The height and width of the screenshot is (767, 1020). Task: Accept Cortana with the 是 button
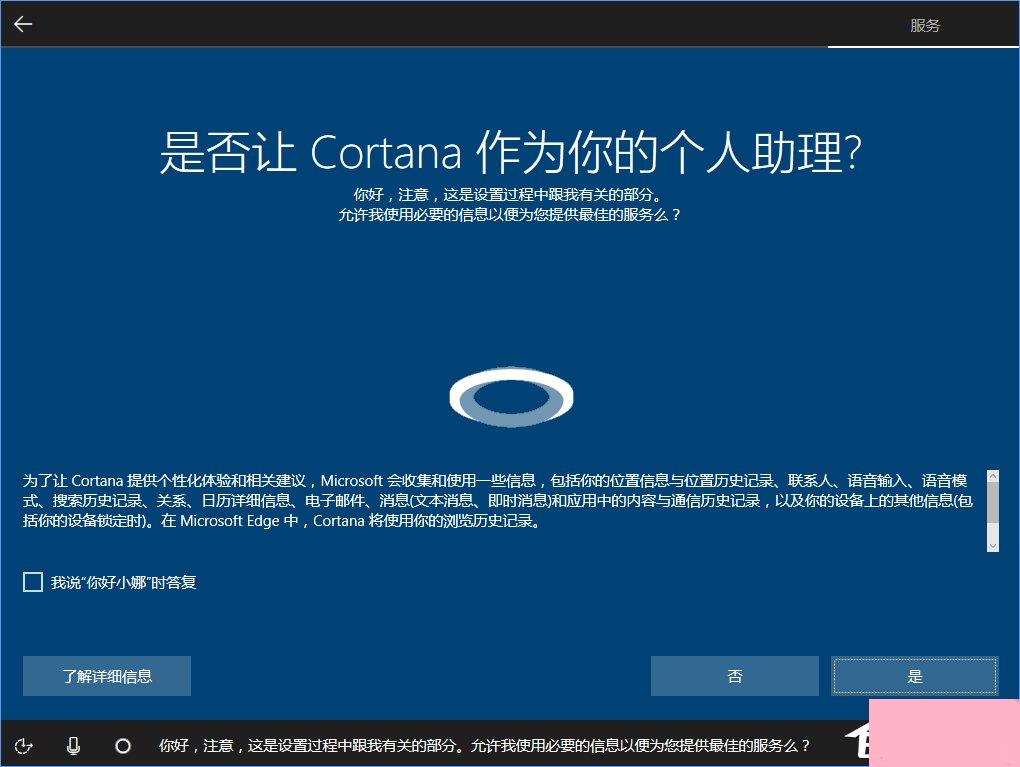[x=915, y=676]
